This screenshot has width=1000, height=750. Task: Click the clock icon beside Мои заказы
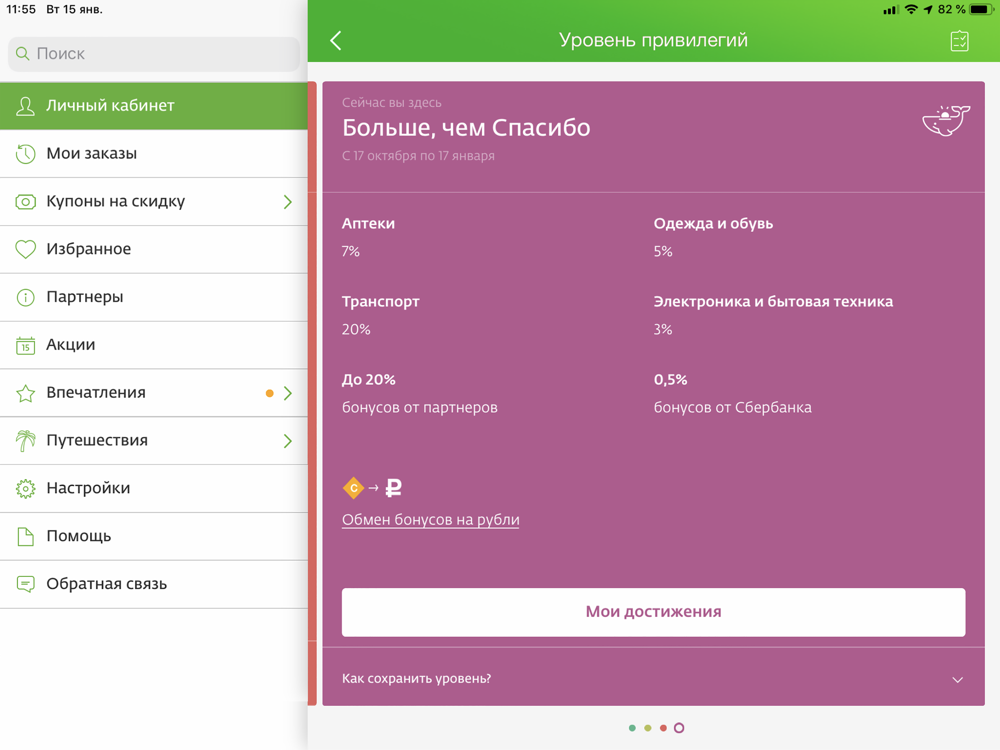[x=26, y=154]
